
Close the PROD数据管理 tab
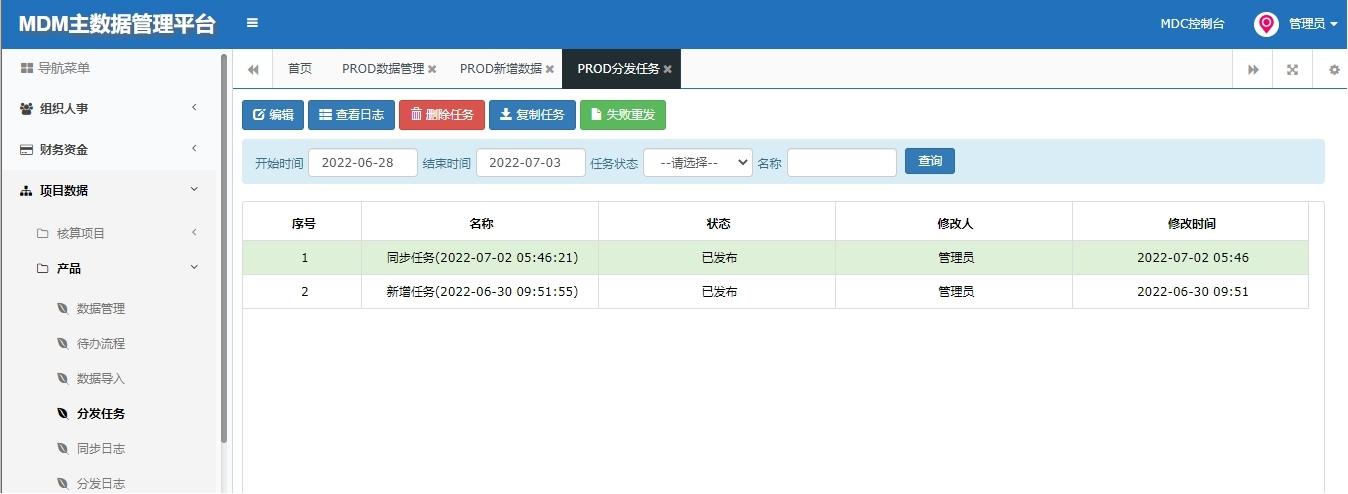432,69
